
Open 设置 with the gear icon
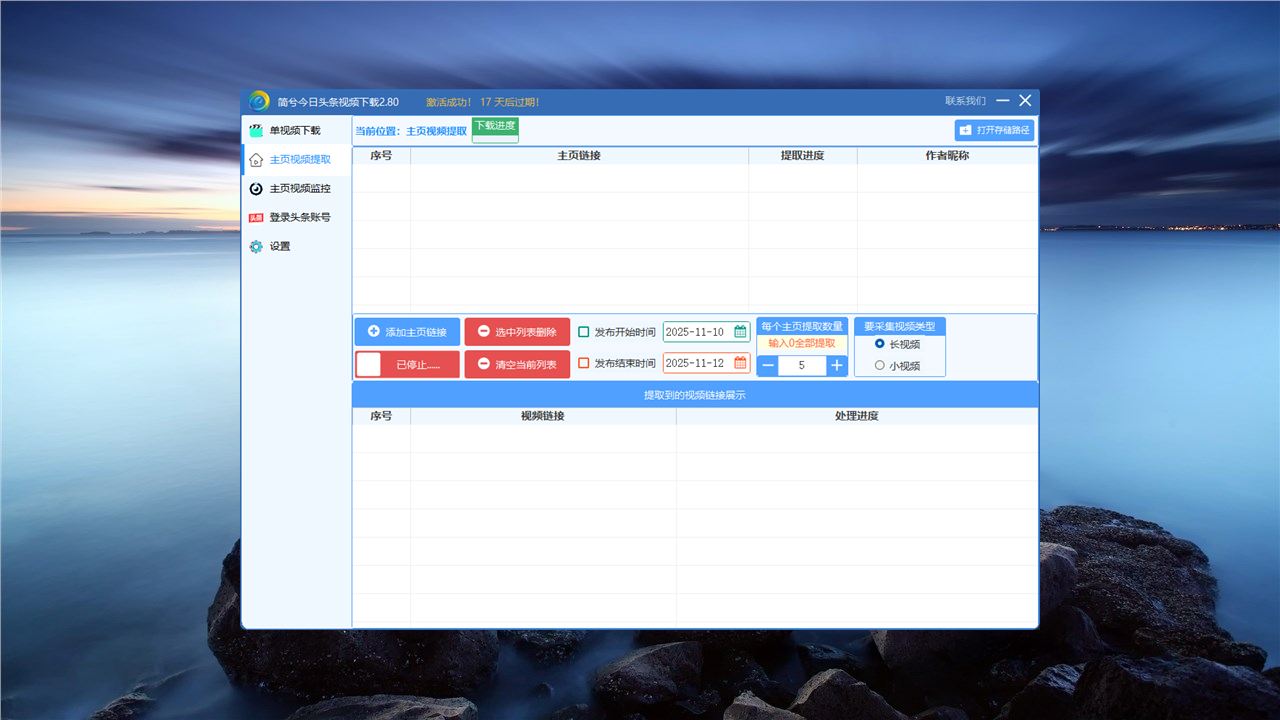pos(279,246)
